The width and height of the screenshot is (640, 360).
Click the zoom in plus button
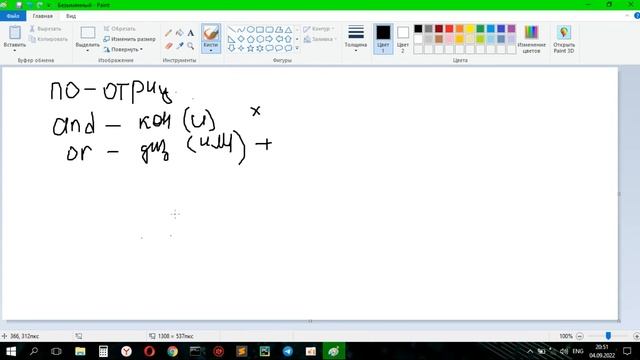coord(636,336)
